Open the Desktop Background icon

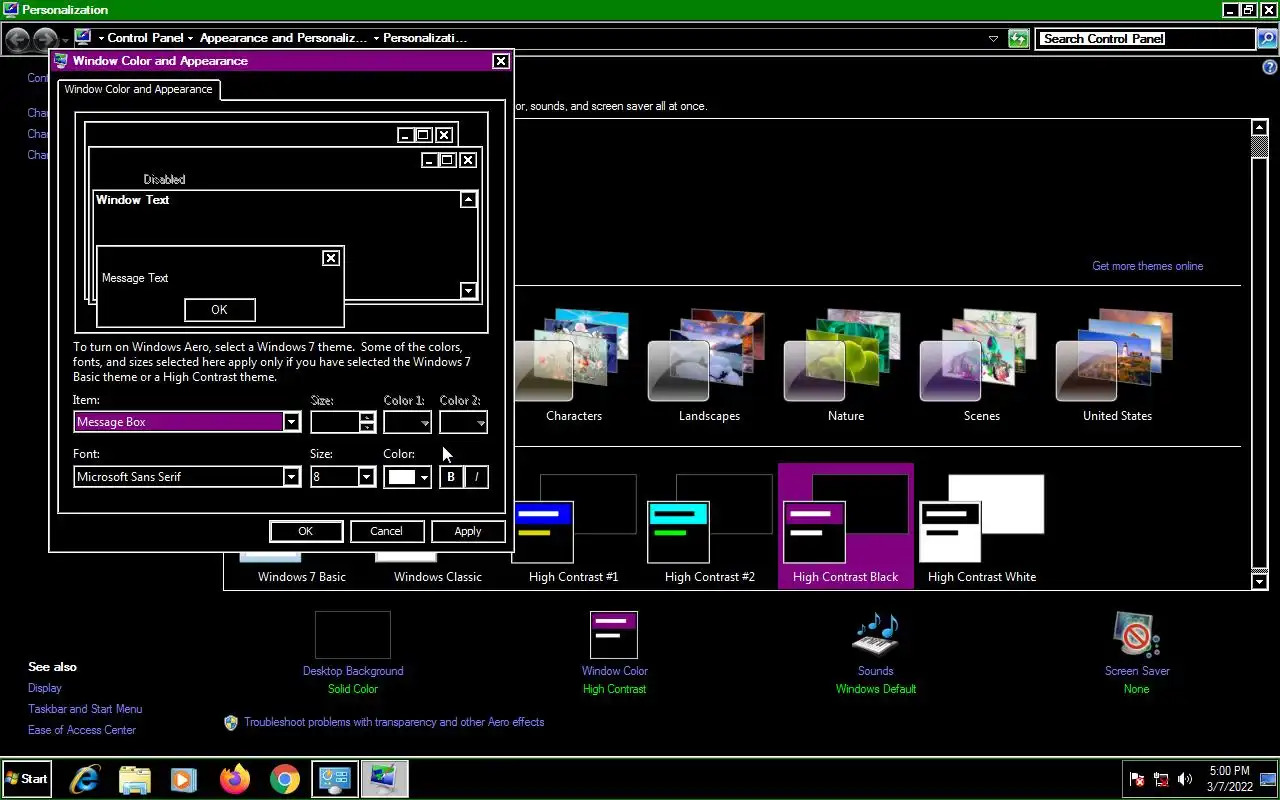pyautogui.click(x=353, y=635)
